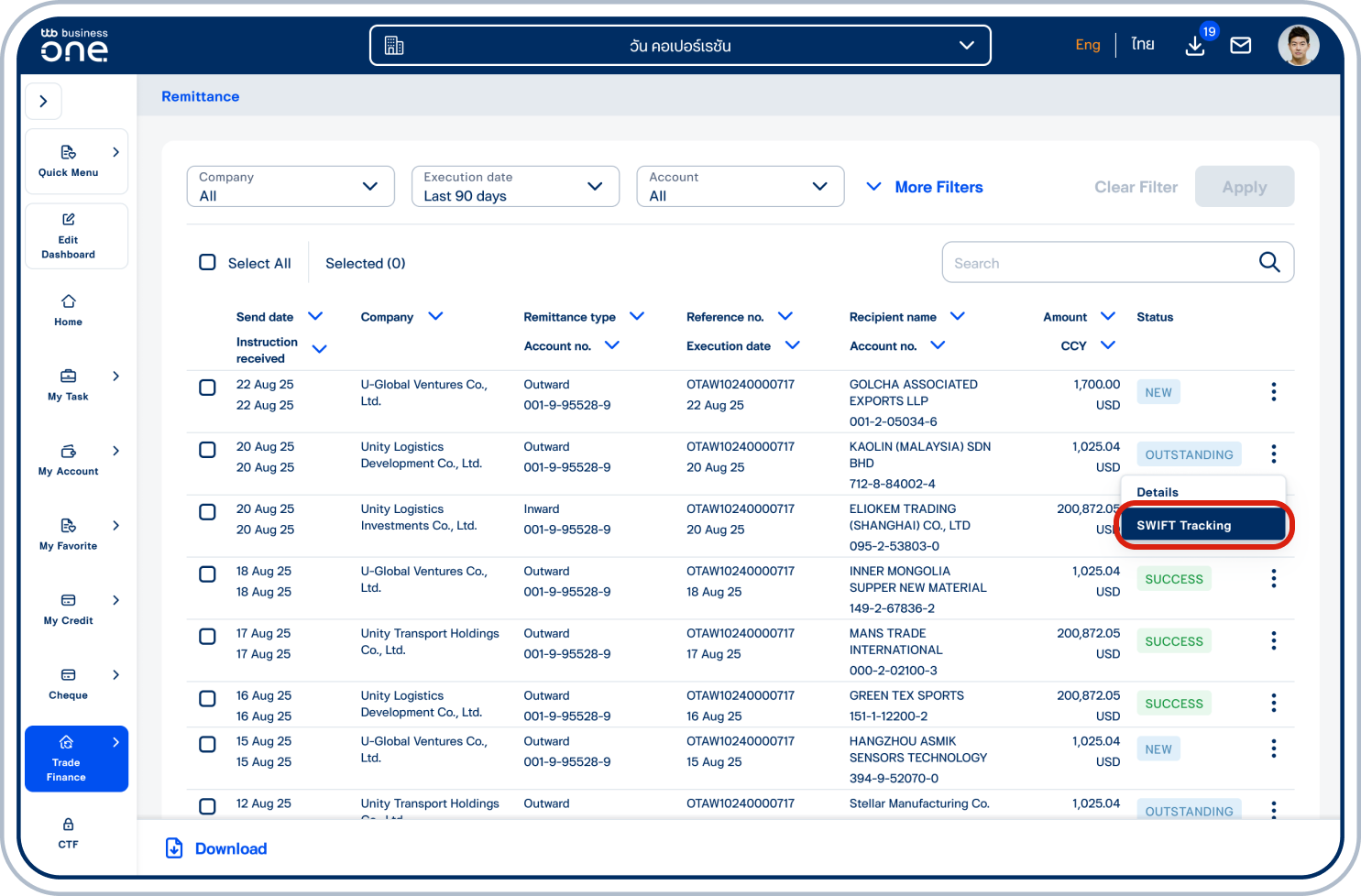Open three-dot menu for GOLCHA ASSOCIATED row
1361x896 pixels.
[1273, 392]
